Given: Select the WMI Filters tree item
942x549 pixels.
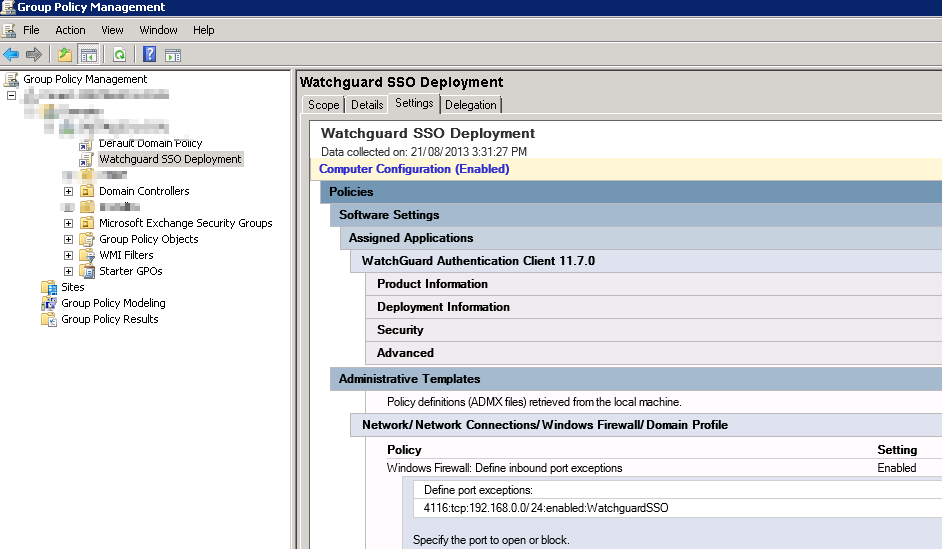Looking at the screenshot, I should coord(126,255).
